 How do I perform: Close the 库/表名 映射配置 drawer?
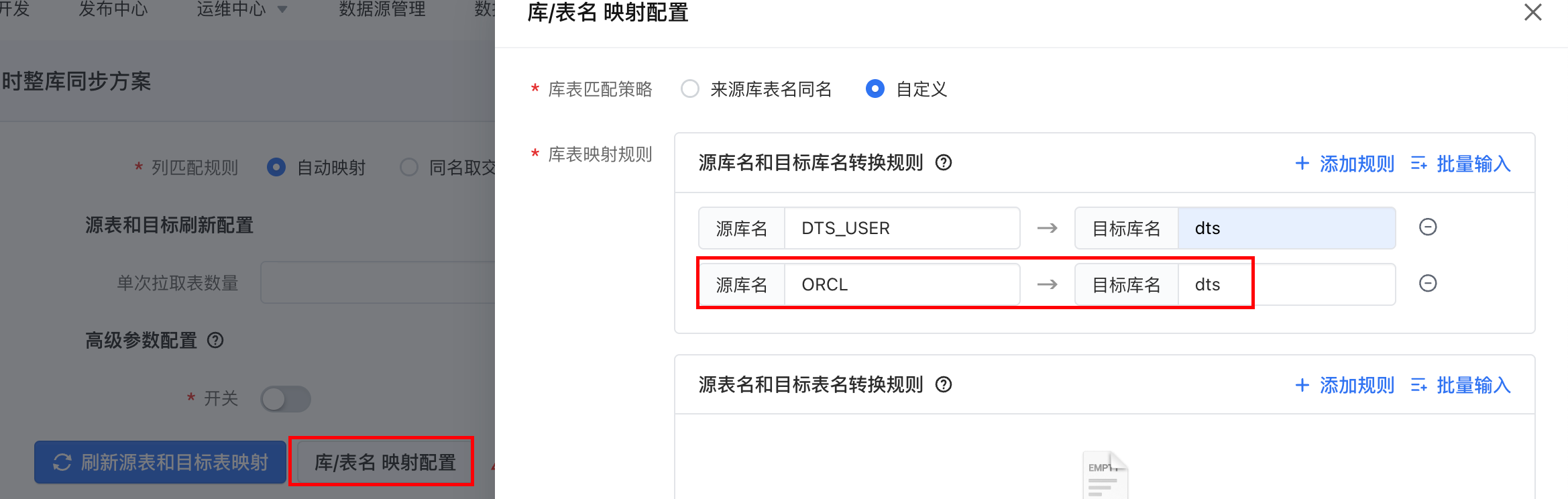(x=1532, y=13)
